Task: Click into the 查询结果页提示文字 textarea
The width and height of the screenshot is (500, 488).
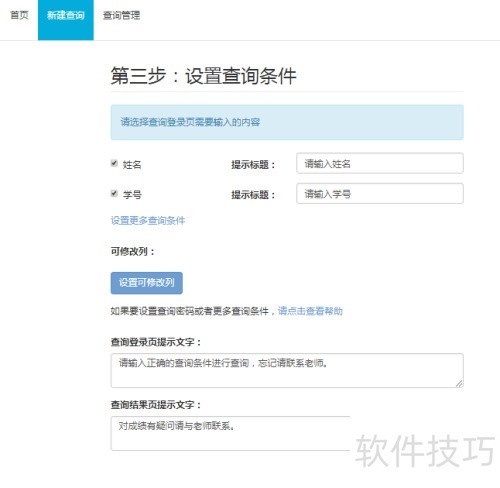Action: point(230,433)
